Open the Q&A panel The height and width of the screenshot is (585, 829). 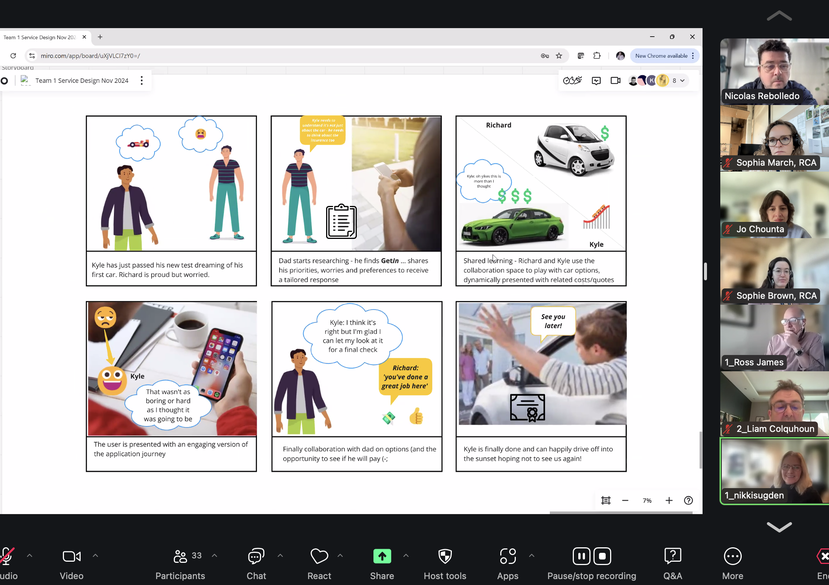[x=673, y=557]
